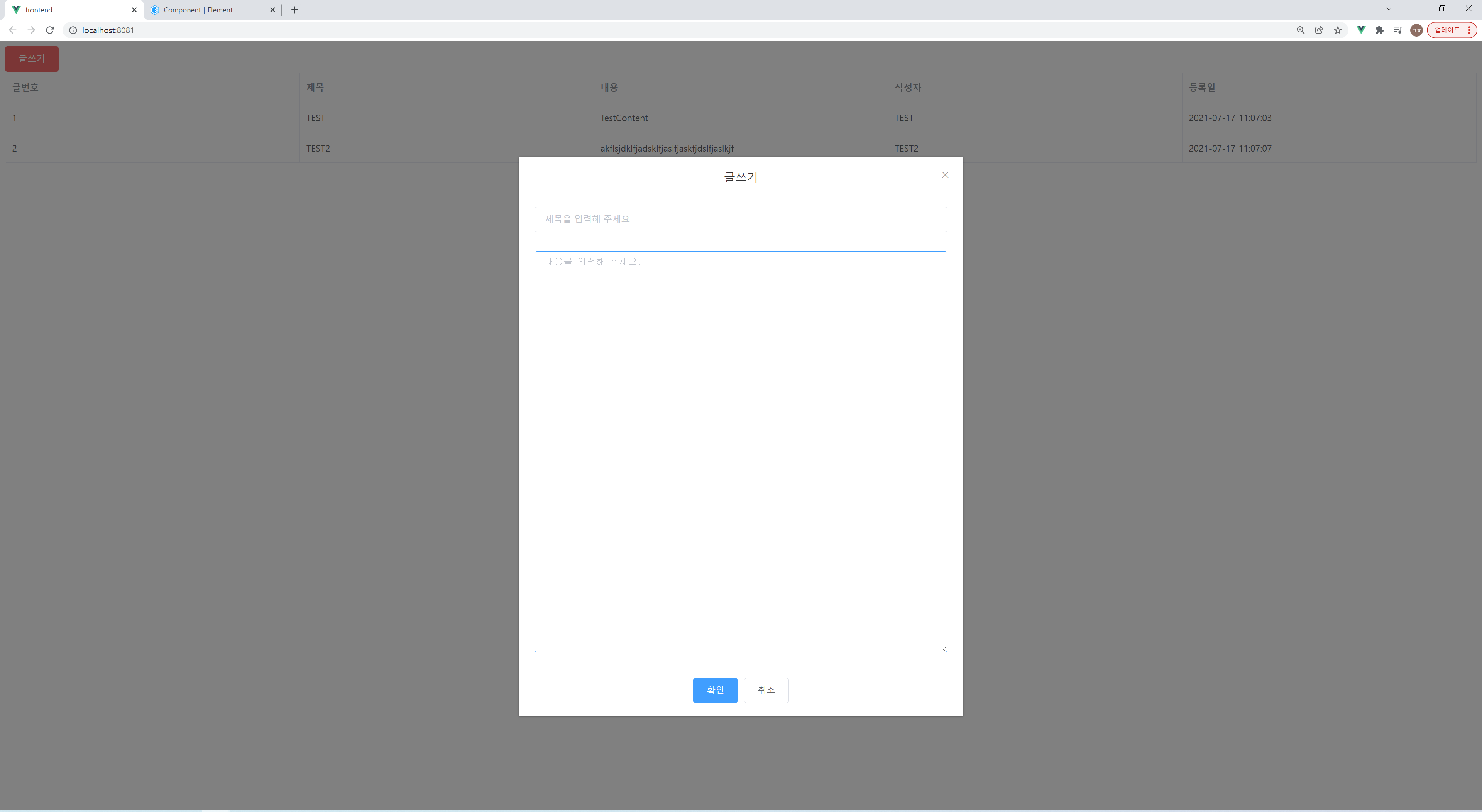
Task: Click the 업데이트 browser update button
Action: pos(1448,30)
